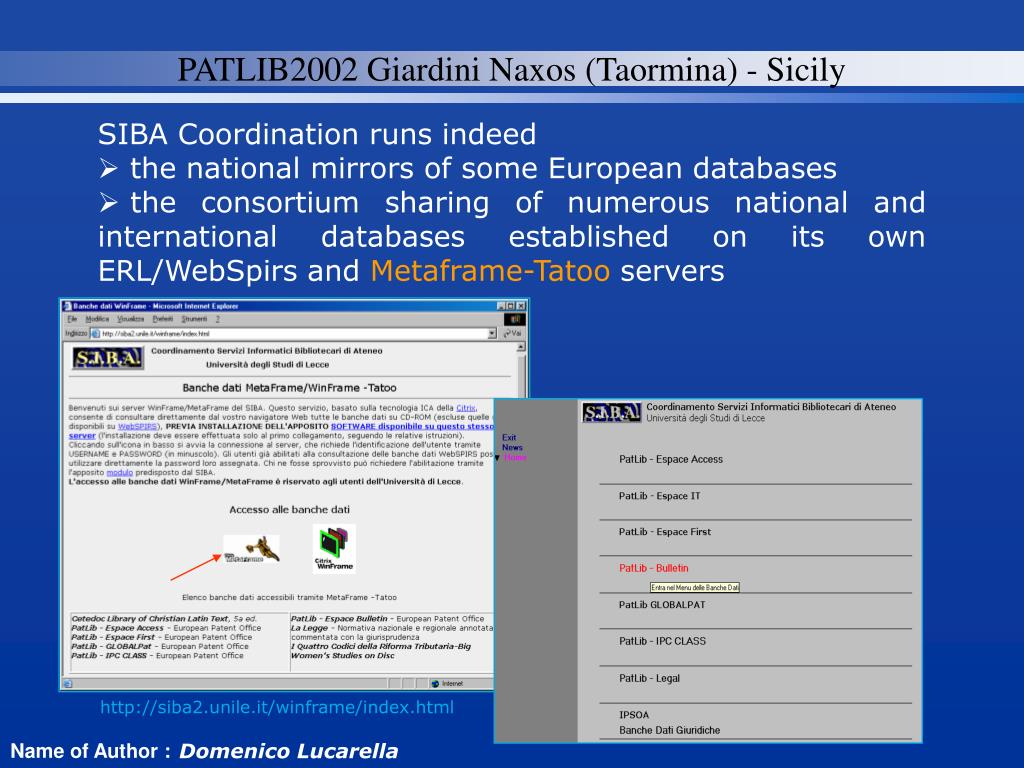Open PatLib - IPC CLASS entry

pyautogui.click(x=662, y=641)
